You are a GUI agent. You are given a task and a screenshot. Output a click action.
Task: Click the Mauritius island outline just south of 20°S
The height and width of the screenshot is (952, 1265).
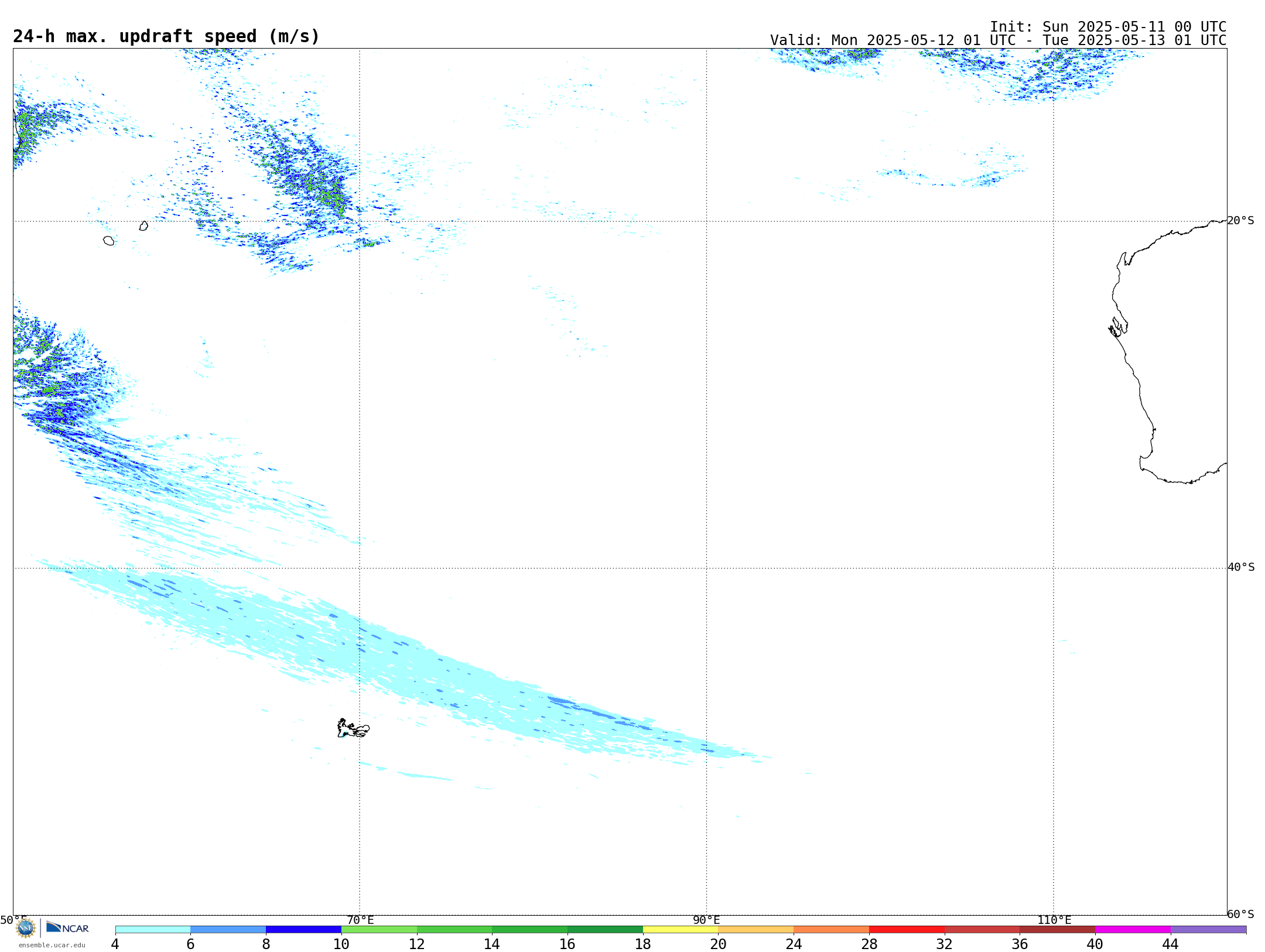point(143,225)
